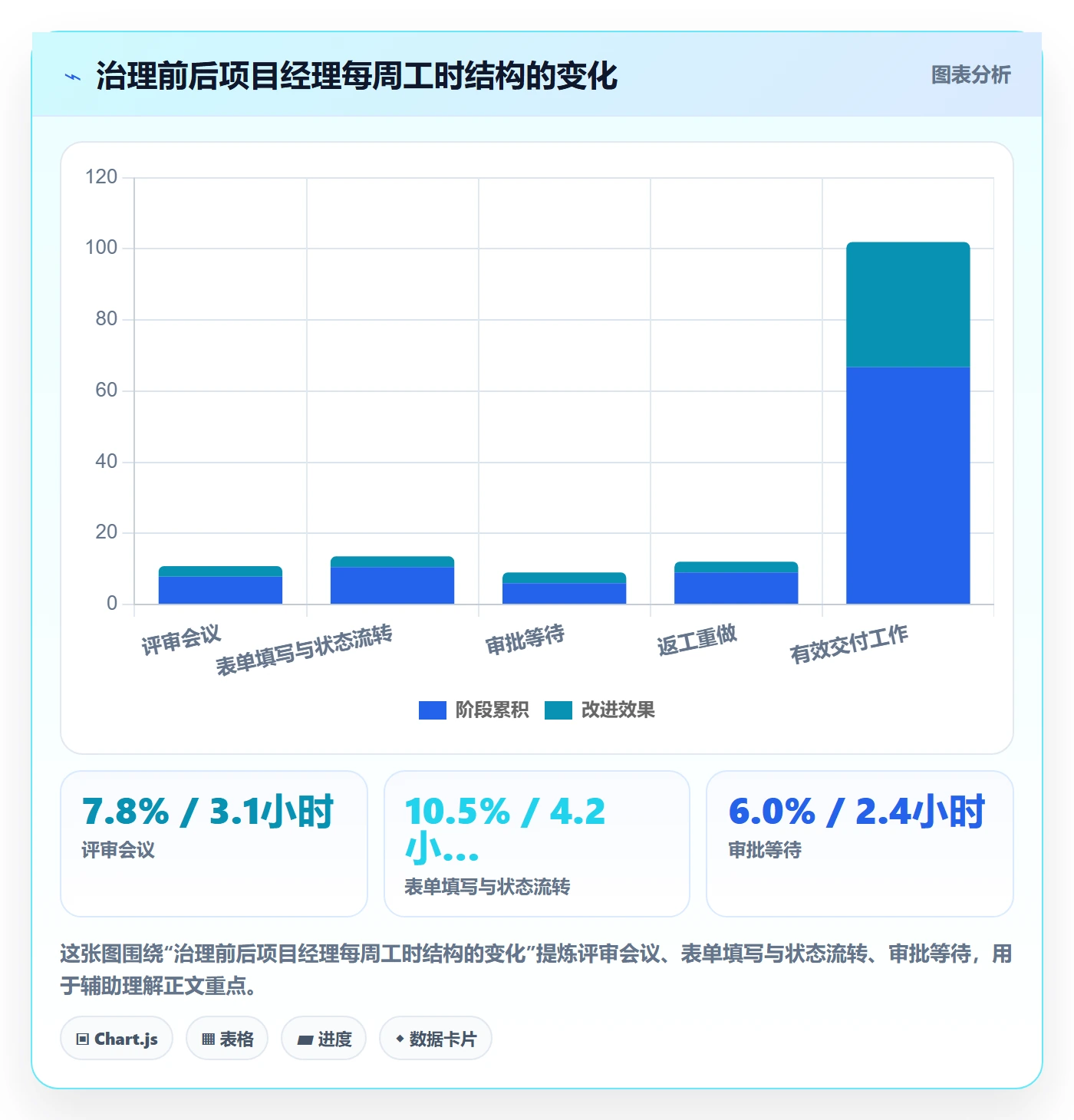This screenshot has width=1074, height=1120.
Task: Click the 有效交付工作 x-axis label
Action: [x=849, y=644]
